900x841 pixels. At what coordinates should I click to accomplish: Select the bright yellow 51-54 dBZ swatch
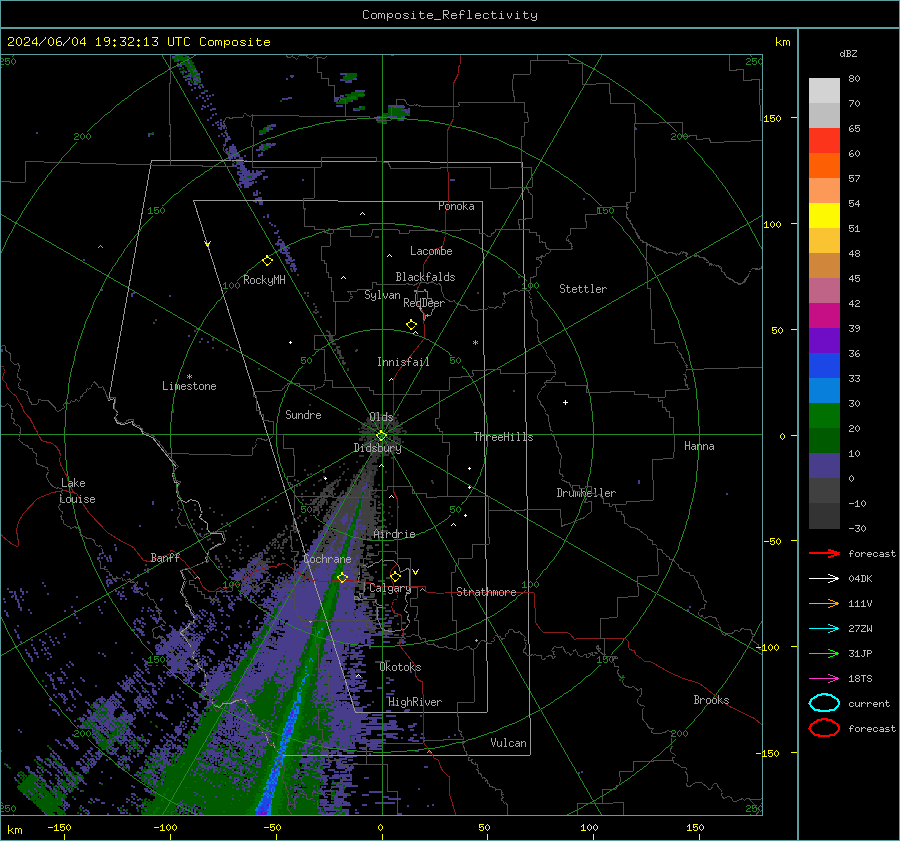[x=824, y=216]
